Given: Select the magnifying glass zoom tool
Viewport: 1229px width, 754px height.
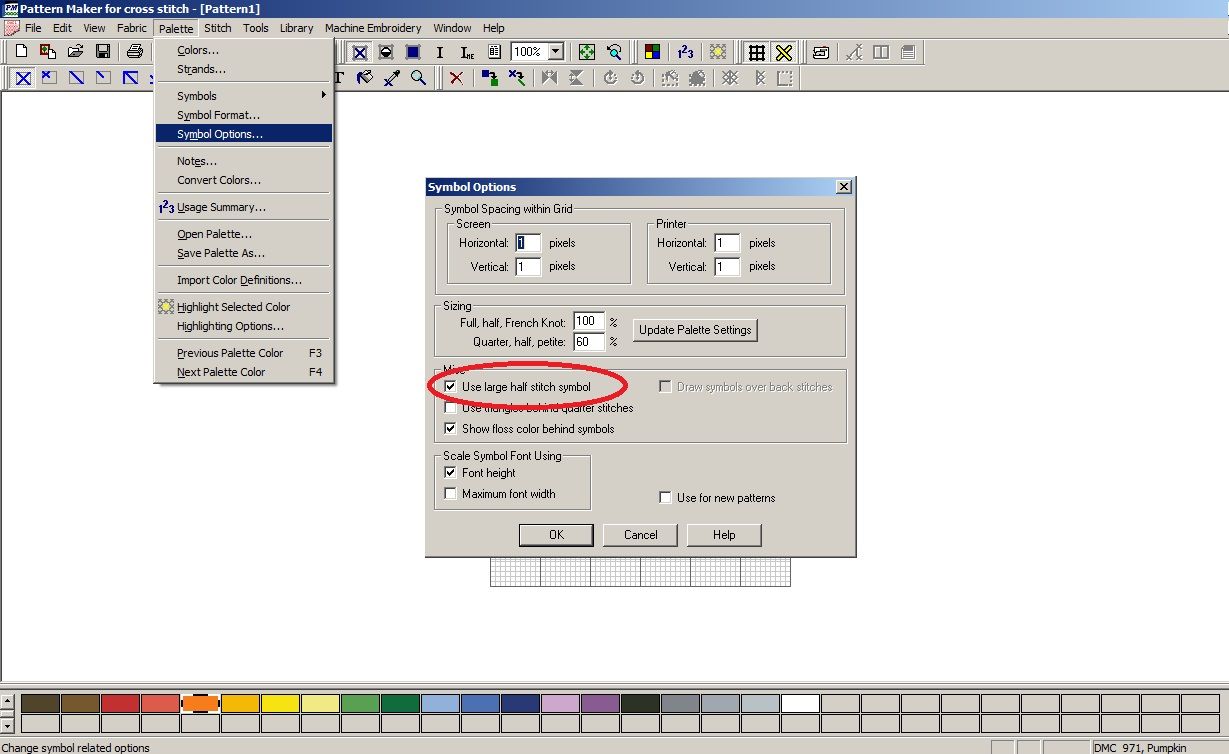Looking at the screenshot, I should [419, 77].
